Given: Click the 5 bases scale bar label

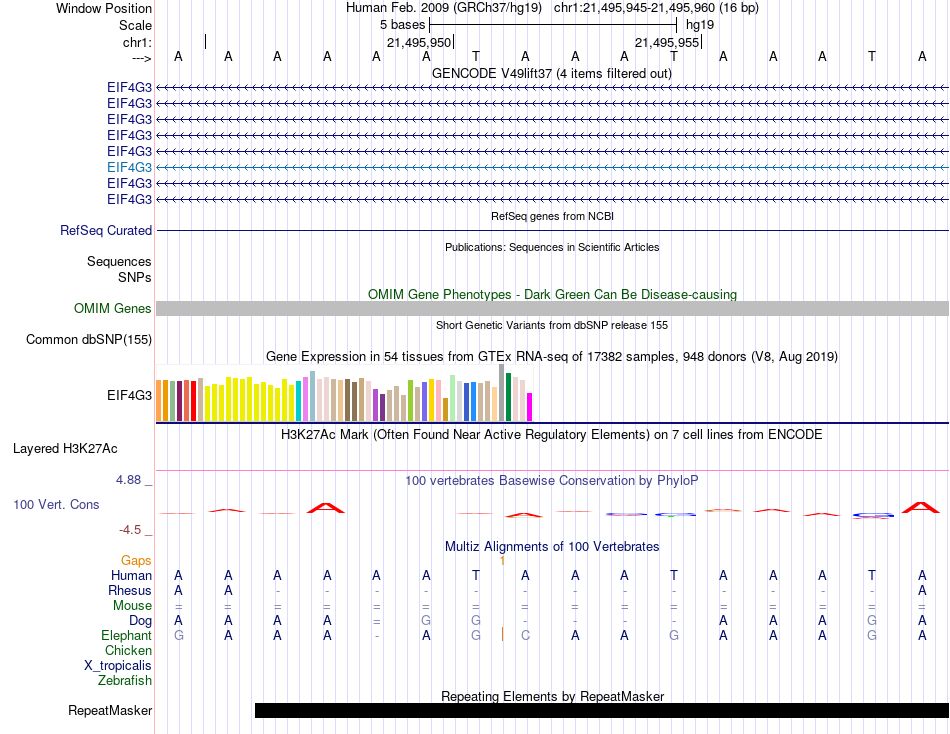Looking at the screenshot, I should point(402,25).
